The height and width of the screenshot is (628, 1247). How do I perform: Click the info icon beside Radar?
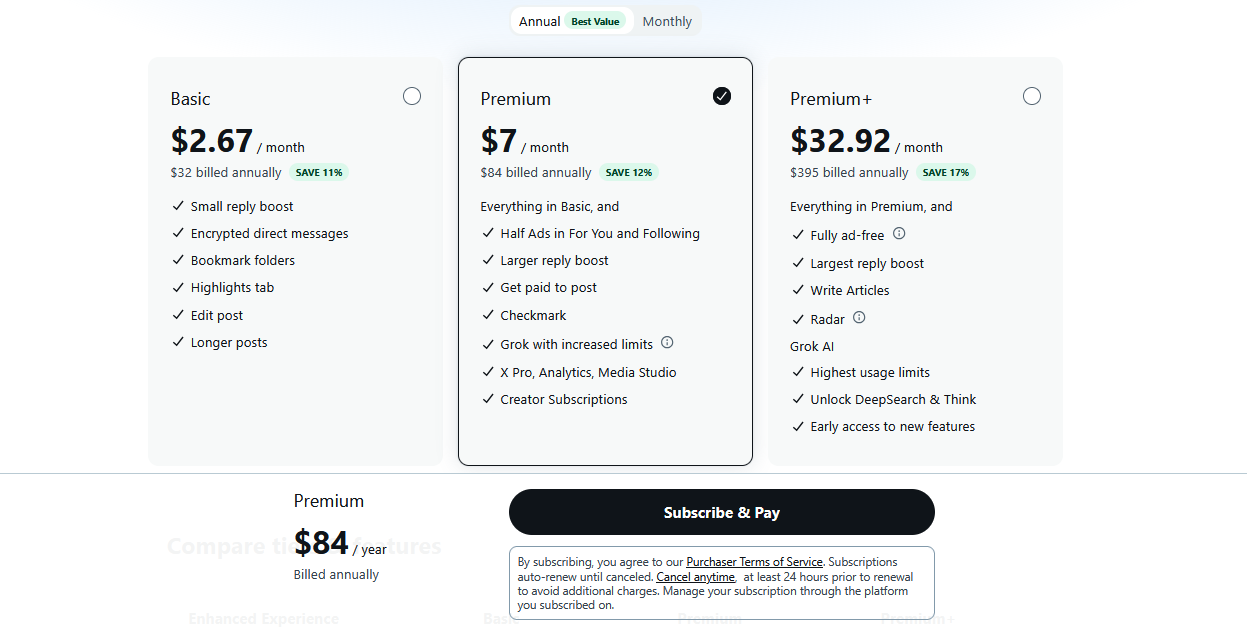pyautogui.click(x=859, y=318)
